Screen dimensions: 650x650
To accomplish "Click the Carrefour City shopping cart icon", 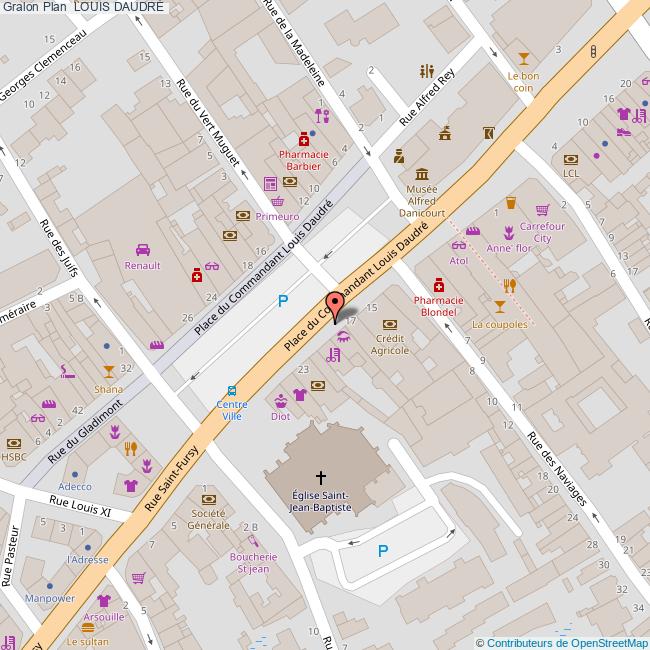I will tap(542, 210).
